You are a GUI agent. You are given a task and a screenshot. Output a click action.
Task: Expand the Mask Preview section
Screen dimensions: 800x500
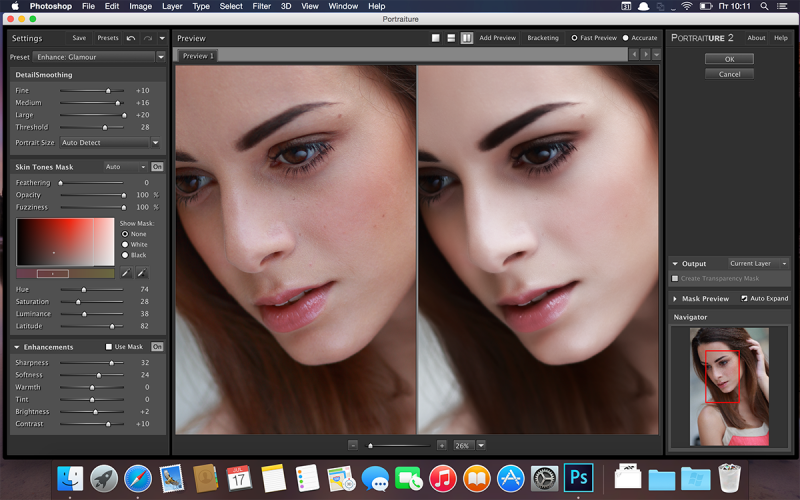(x=674, y=299)
